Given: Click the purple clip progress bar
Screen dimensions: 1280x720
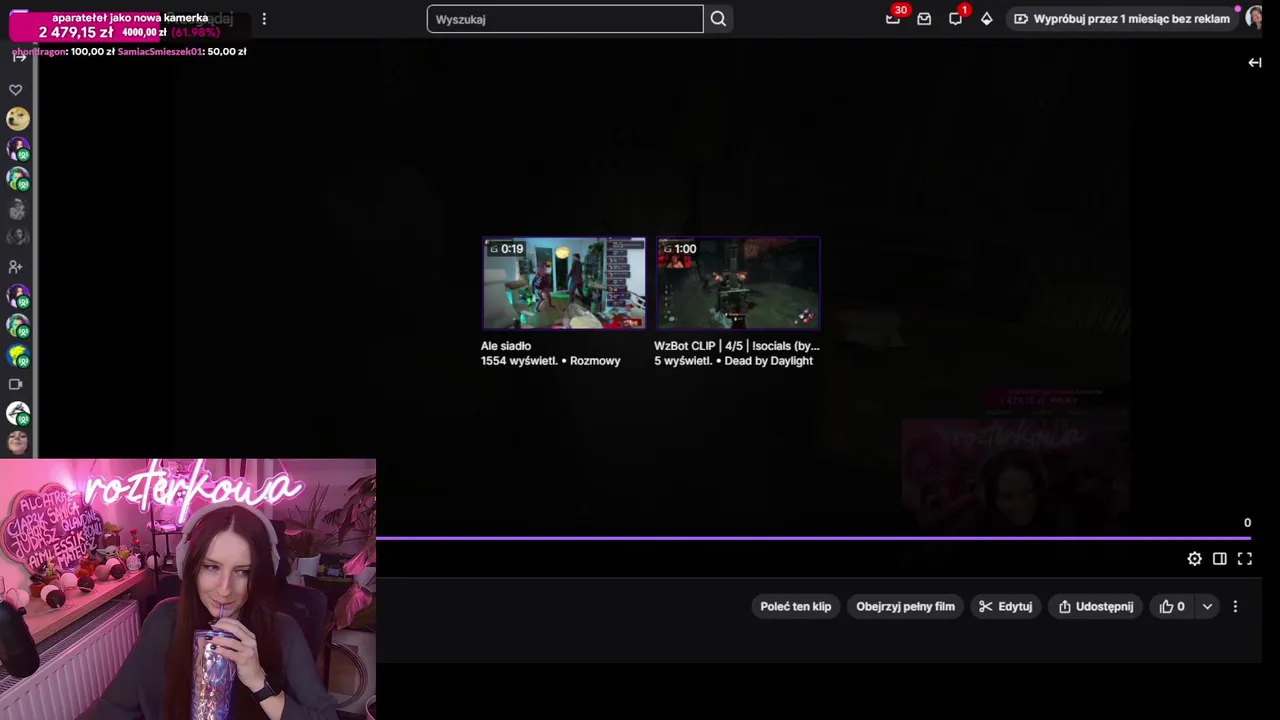Looking at the screenshot, I should [x=813, y=538].
